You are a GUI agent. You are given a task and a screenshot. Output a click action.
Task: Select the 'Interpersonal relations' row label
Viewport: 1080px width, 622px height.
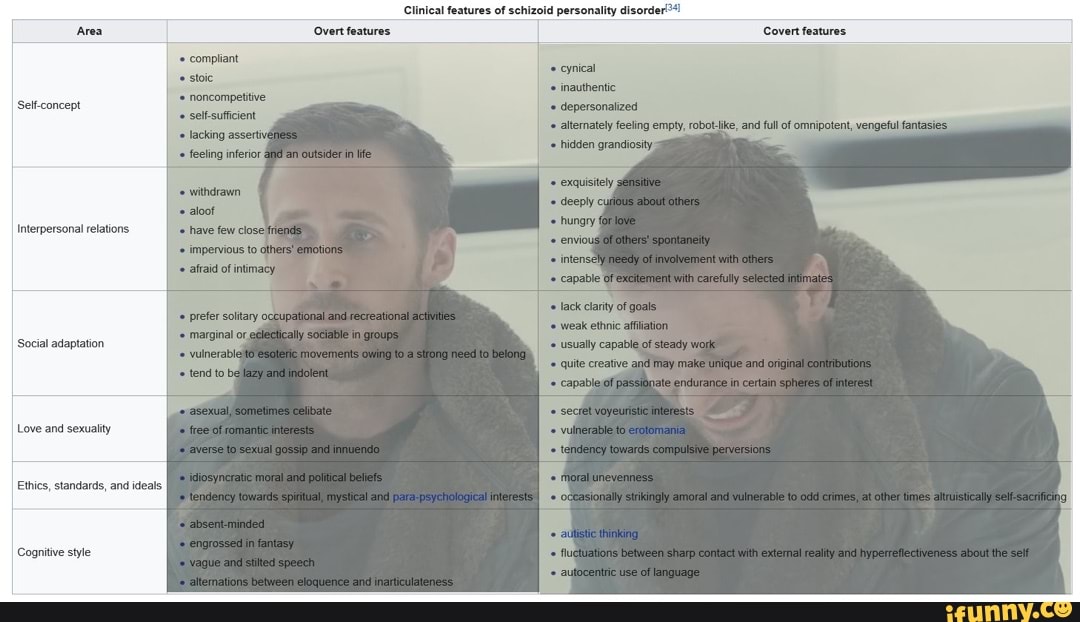click(x=73, y=229)
